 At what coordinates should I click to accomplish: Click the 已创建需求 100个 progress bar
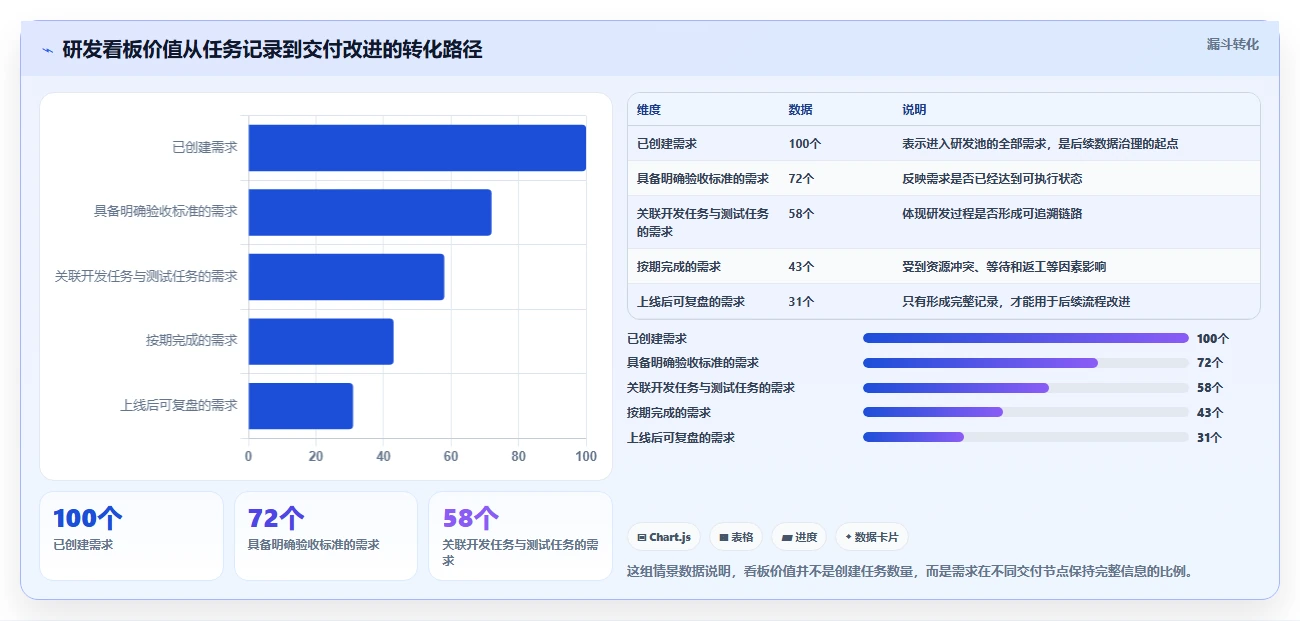pos(1026,338)
